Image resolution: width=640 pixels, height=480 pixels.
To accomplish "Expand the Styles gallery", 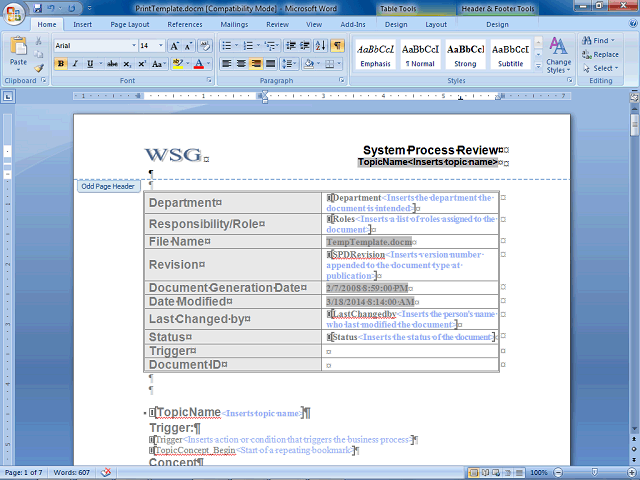I will tap(538, 65).
